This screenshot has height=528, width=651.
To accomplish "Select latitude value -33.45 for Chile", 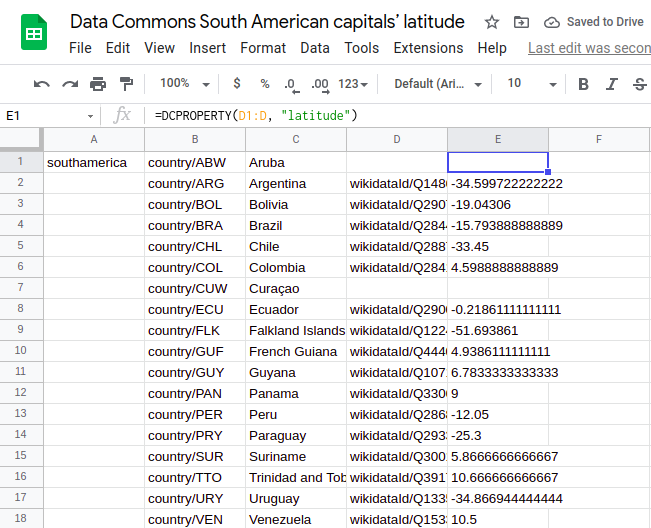I will (x=498, y=247).
